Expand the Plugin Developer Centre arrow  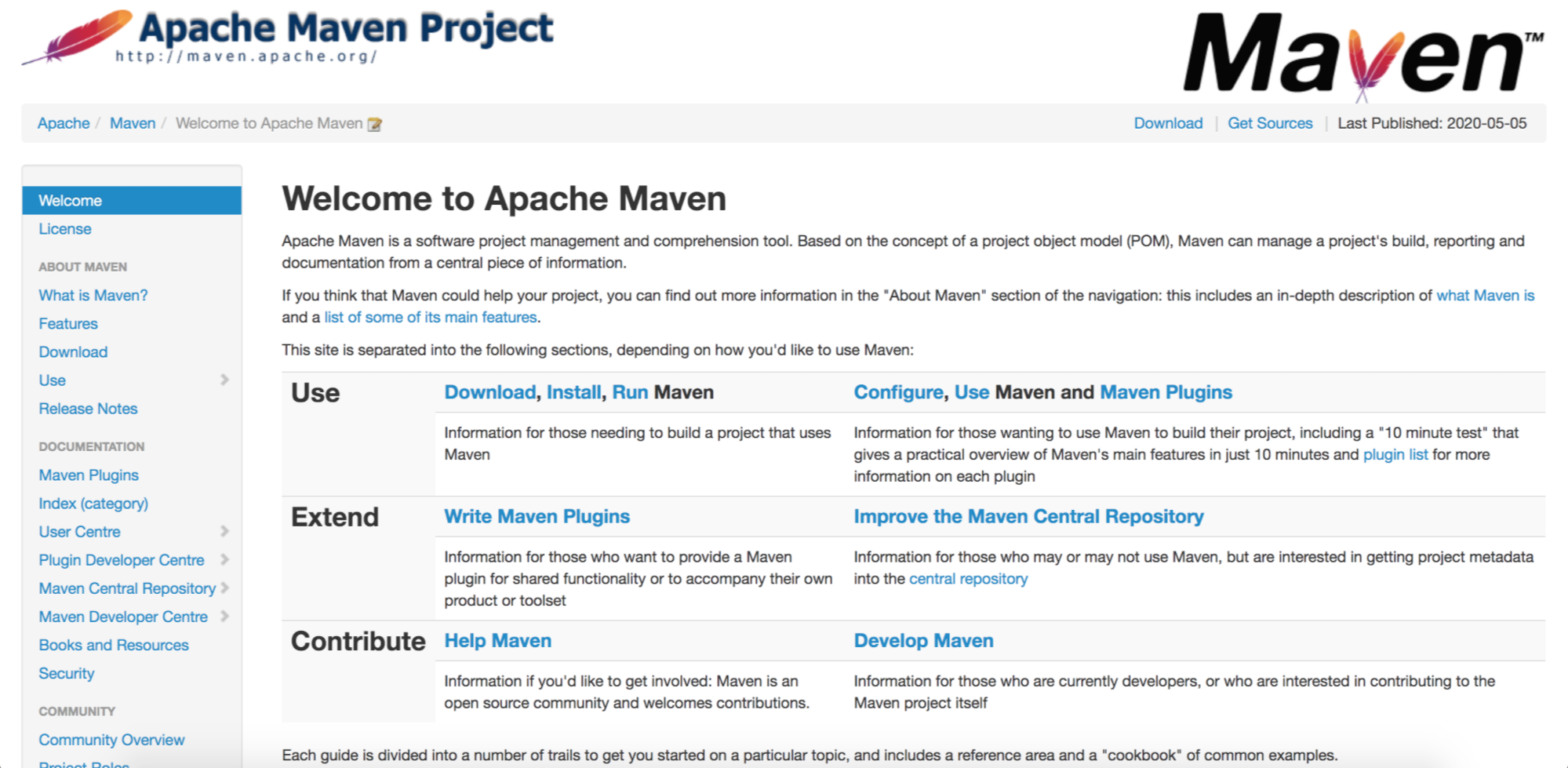(x=225, y=559)
